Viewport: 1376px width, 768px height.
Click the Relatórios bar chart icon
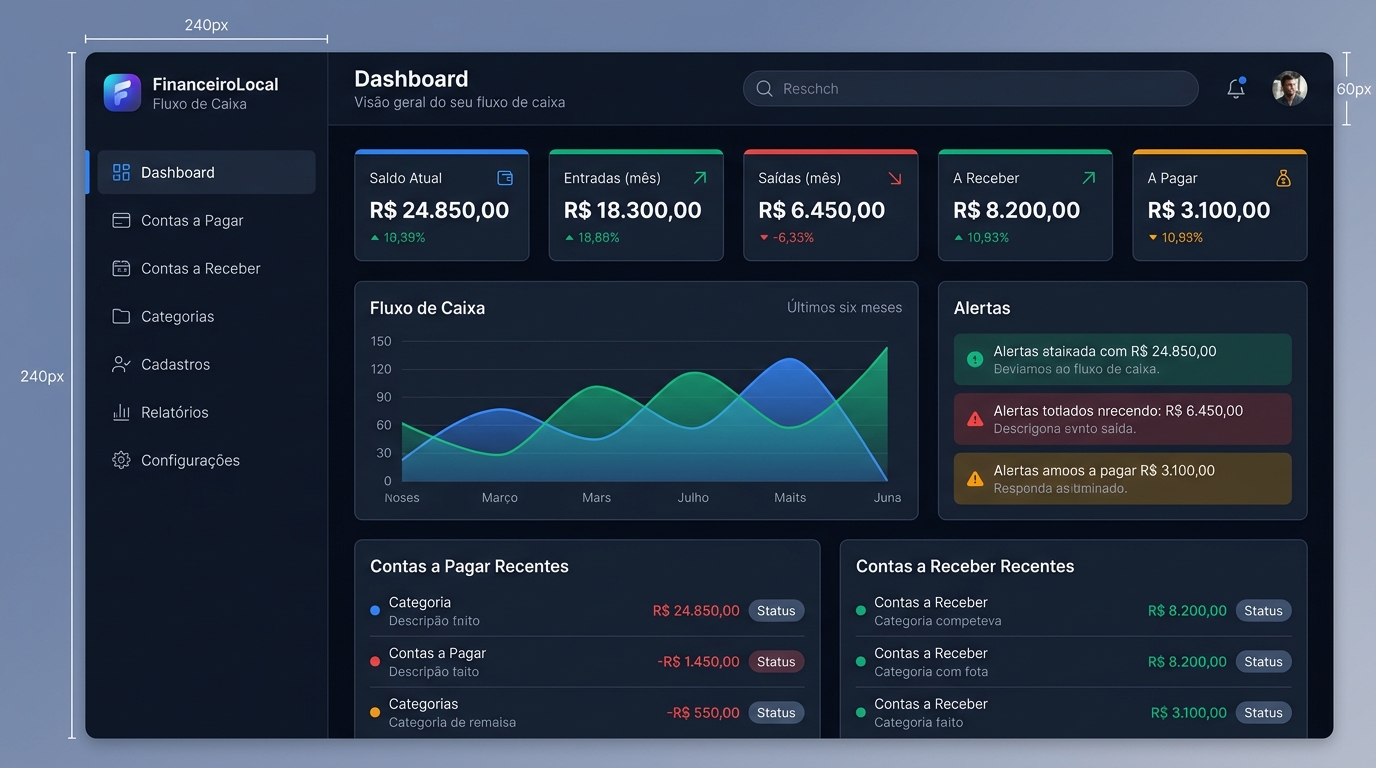point(121,412)
